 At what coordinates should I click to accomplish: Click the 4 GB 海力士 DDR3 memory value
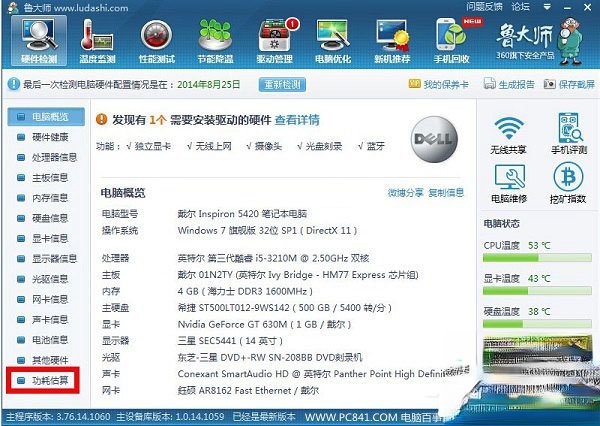click(x=245, y=291)
